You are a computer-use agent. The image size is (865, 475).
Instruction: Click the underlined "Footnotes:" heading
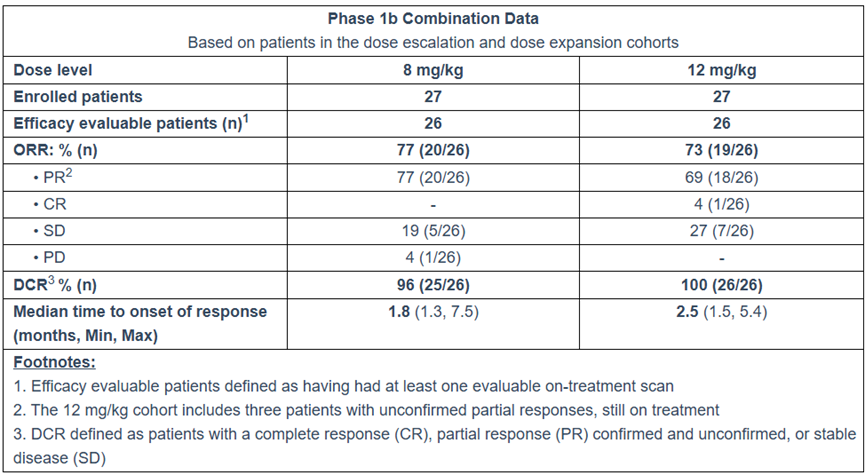coord(53,361)
